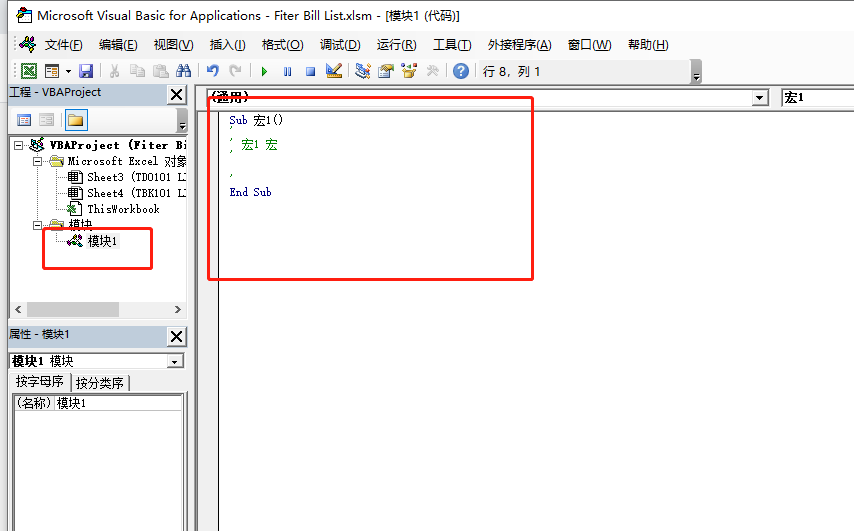Click project panel horizontal scrollbar thumb
The image size is (854, 531).
pos(73,309)
